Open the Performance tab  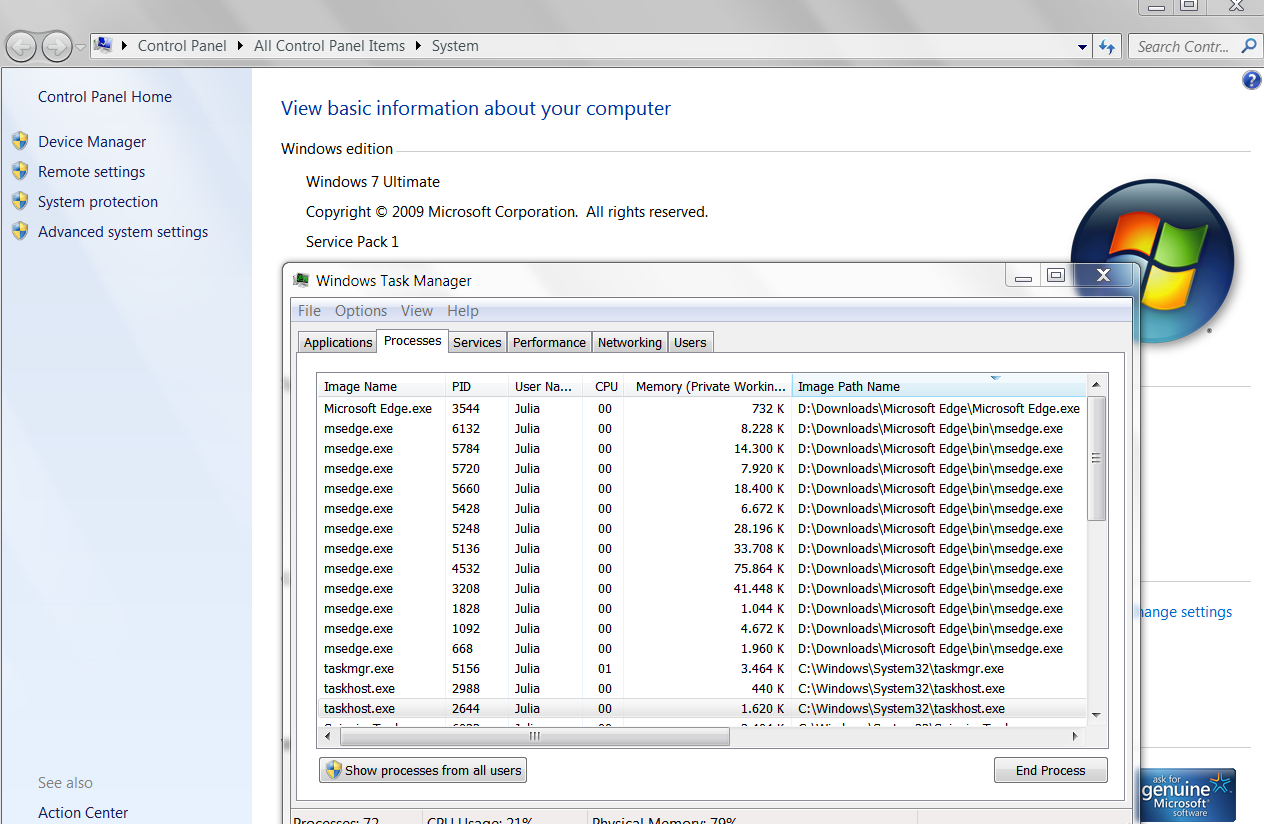[x=549, y=342]
